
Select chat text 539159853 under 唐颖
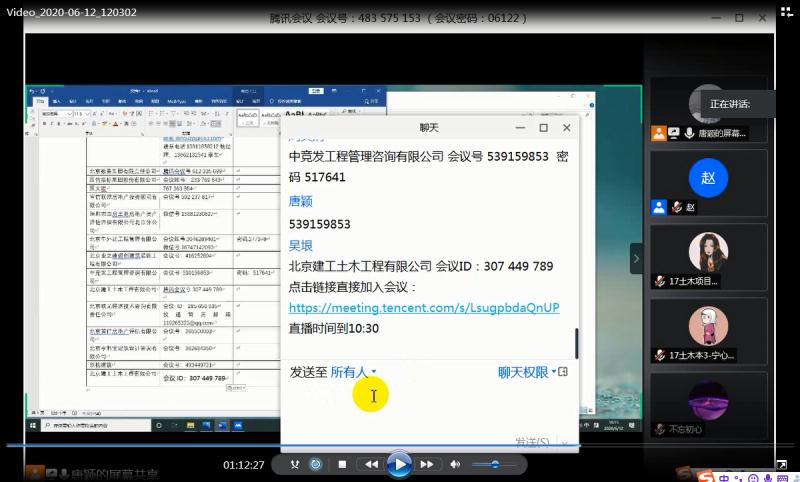(x=319, y=224)
